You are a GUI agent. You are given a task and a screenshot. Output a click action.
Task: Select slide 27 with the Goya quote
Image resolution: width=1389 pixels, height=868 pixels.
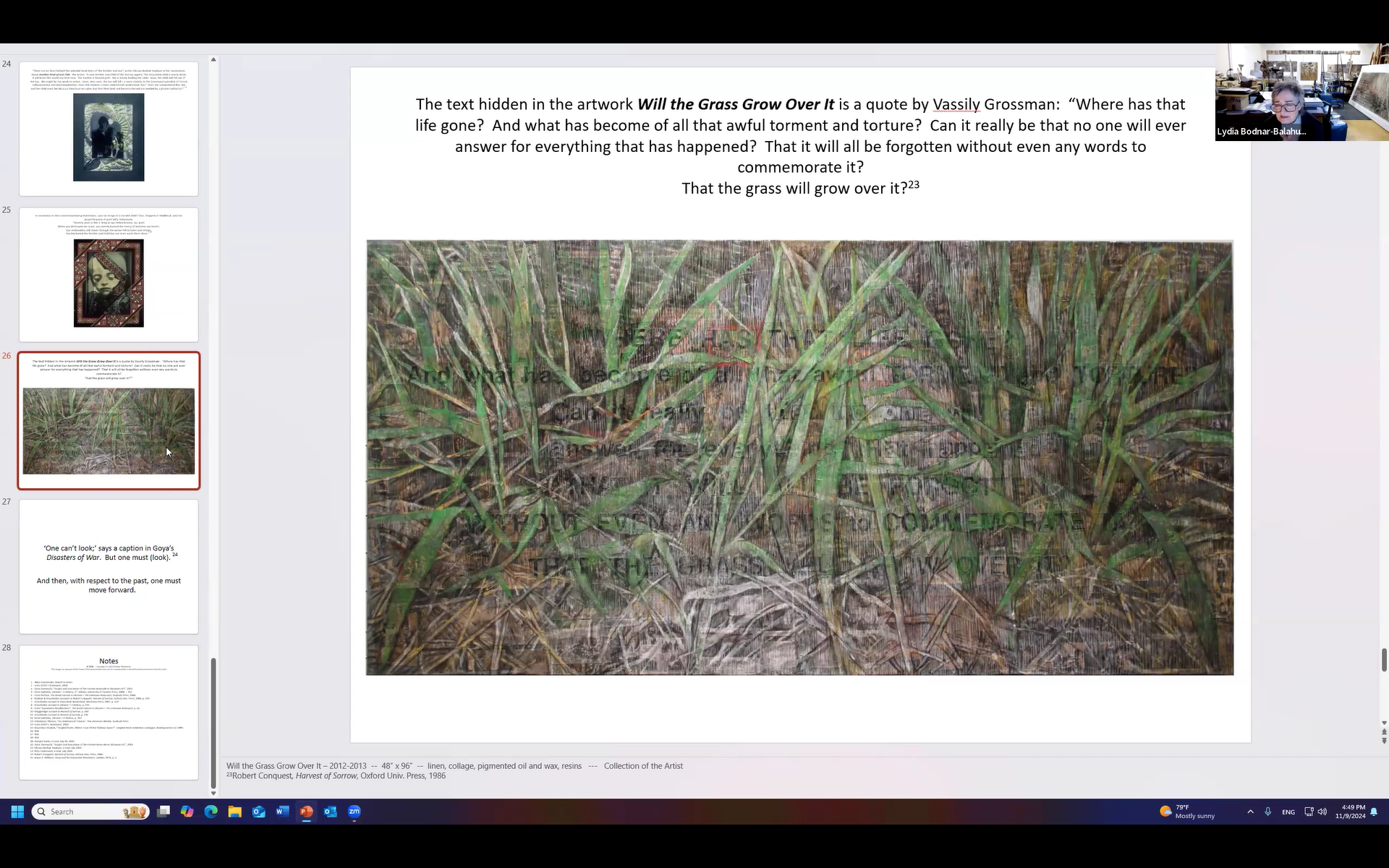click(x=109, y=566)
